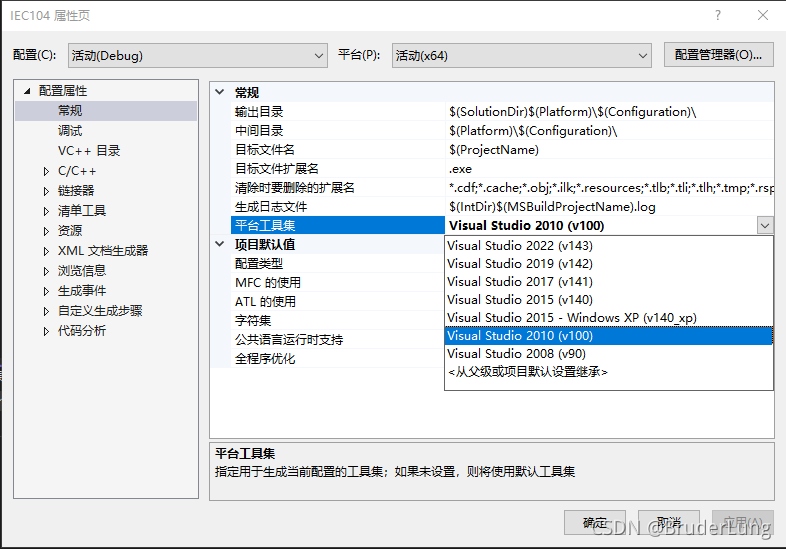The width and height of the screenshot is (786, 549).
Task: Click the 取消 button
Action: (669, 523)
